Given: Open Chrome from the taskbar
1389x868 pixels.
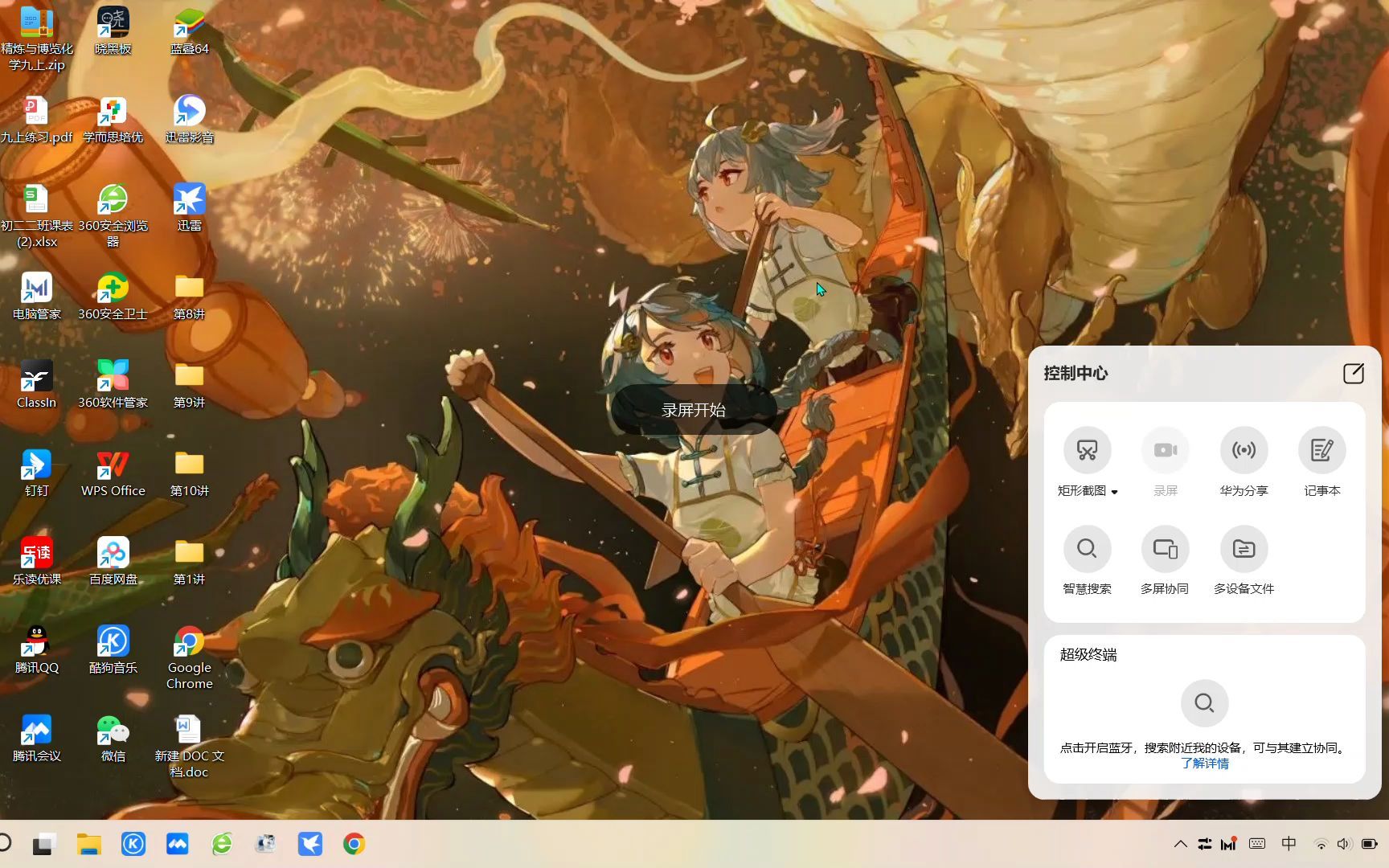Looking at the screenshot, I should coord(354,844).
